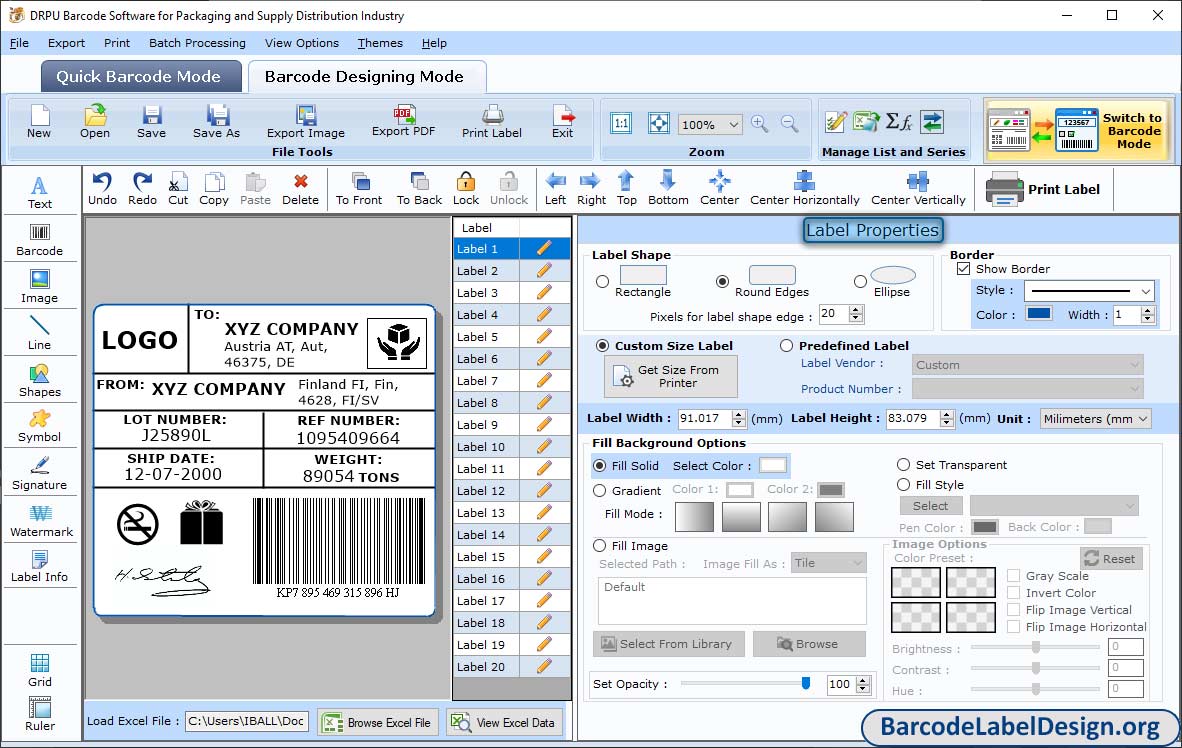Click the Fill Solid Select Color swatch

point(773,465)
